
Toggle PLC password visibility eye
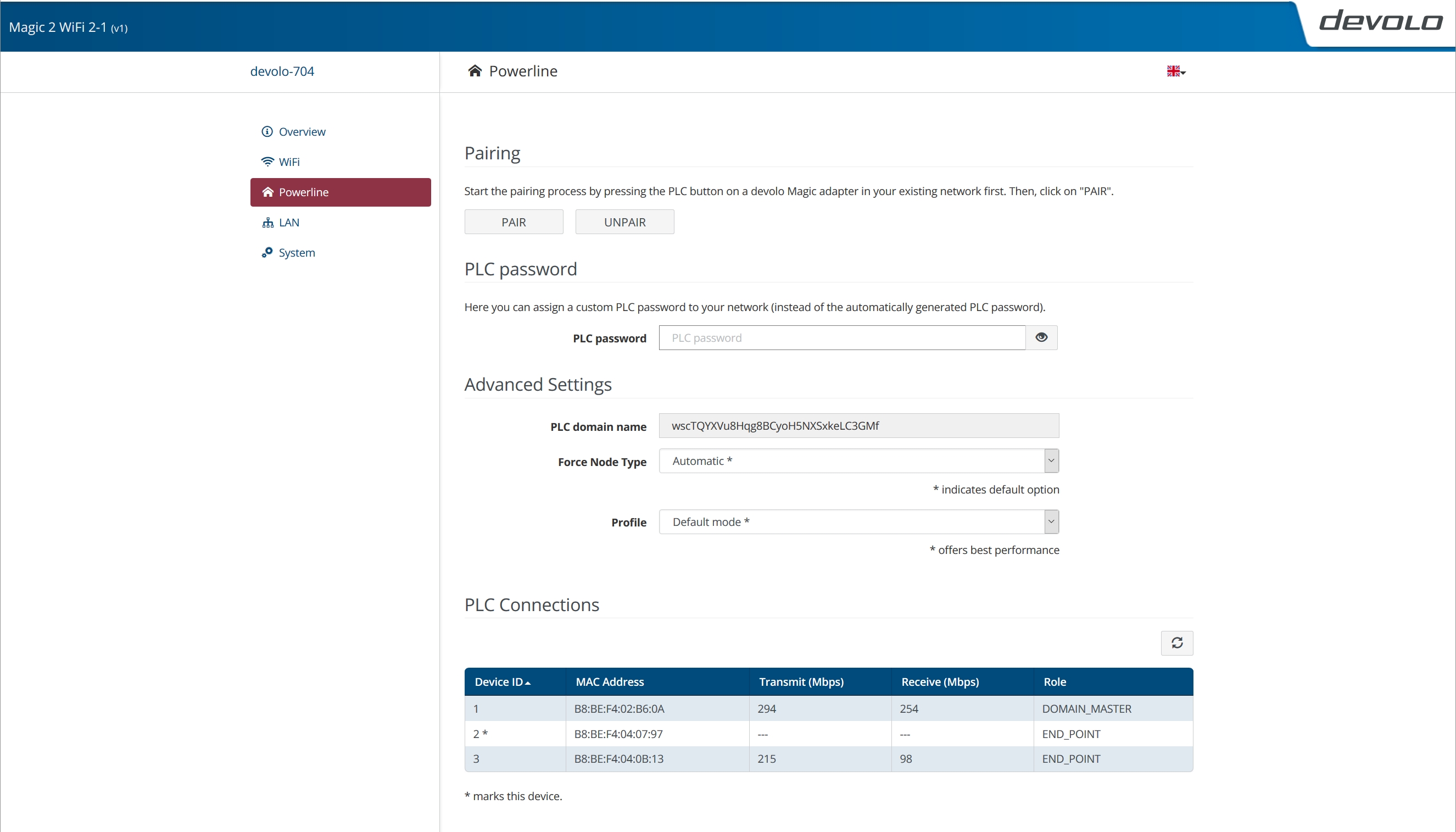[1041, 337]
